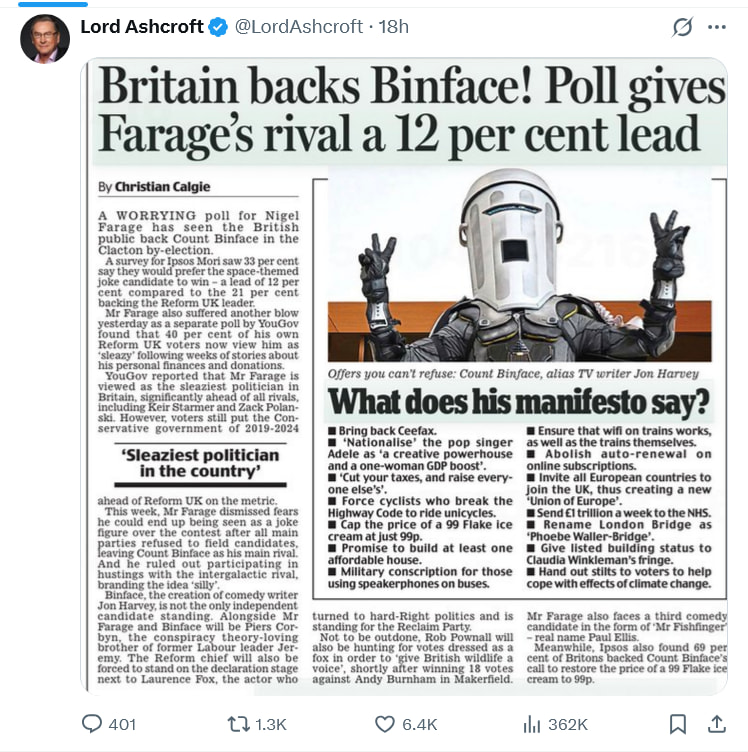Viewport: 748px width, 752px height.
Task: Open the 18h timestamp link
Action: 394,27
